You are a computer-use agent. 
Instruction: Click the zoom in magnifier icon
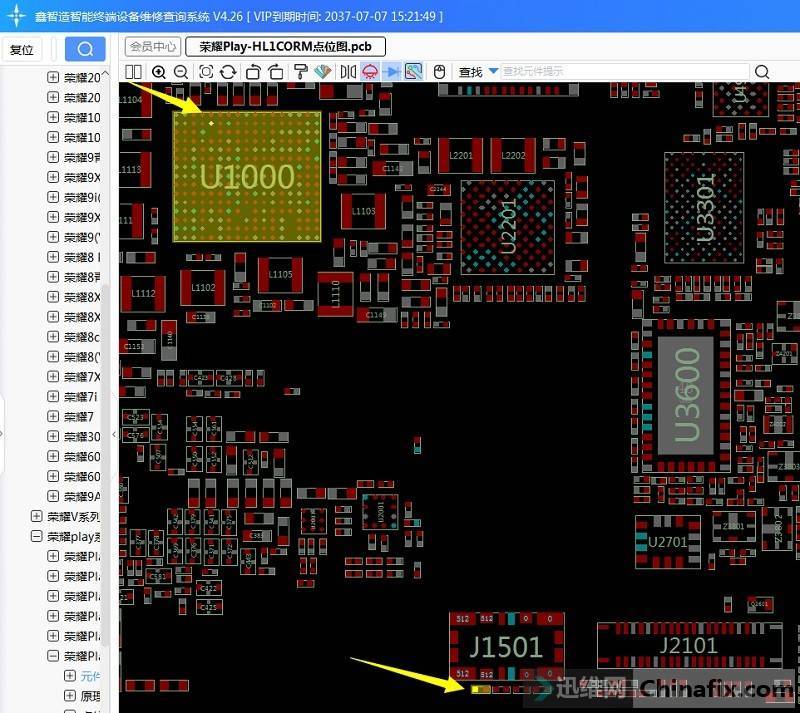point(159,72)
